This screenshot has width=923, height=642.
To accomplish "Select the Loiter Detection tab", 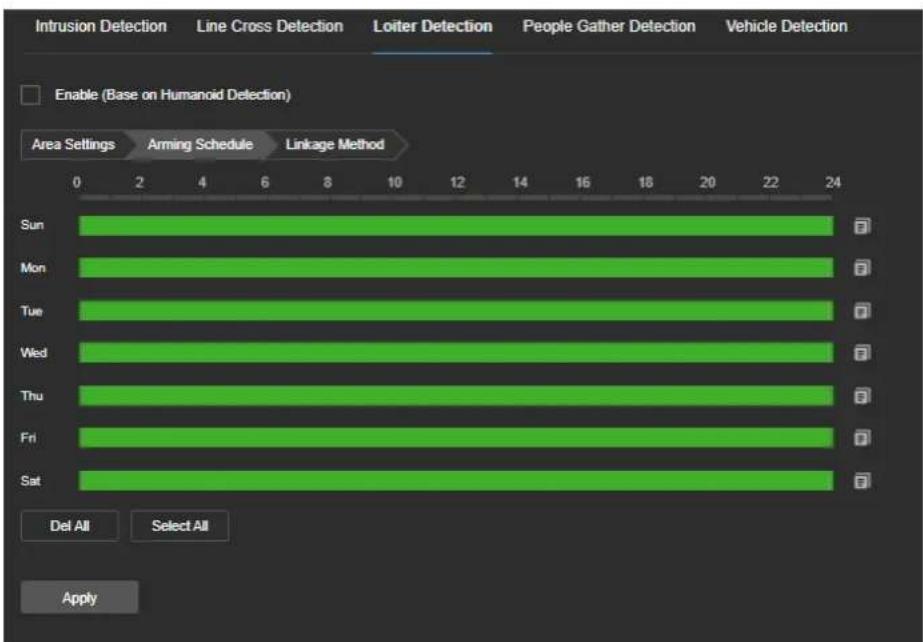I will tap(433, 26).
